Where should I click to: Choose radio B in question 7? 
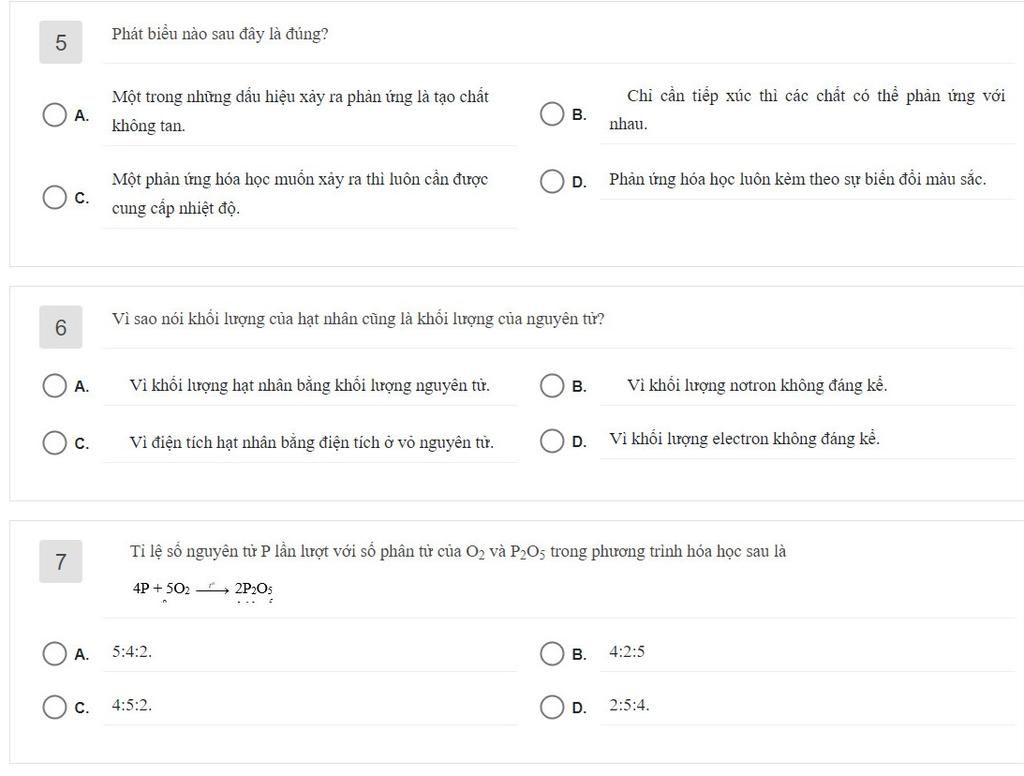(x=552, y=653)
